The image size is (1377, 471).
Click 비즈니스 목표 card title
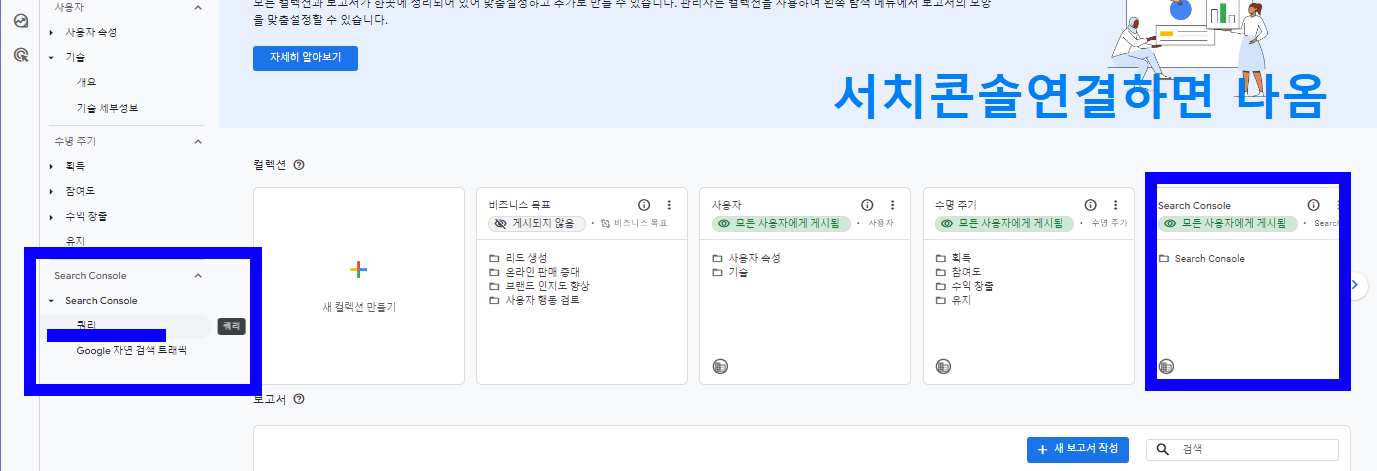pos(519,204)
